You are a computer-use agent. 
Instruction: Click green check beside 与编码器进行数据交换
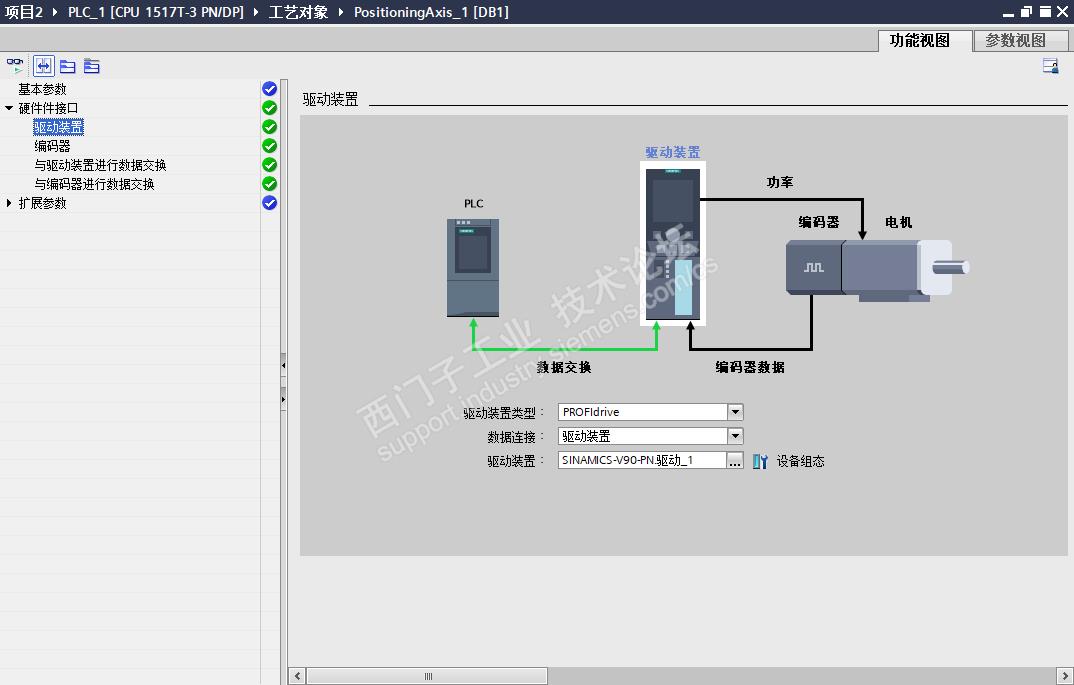point(269,184)
